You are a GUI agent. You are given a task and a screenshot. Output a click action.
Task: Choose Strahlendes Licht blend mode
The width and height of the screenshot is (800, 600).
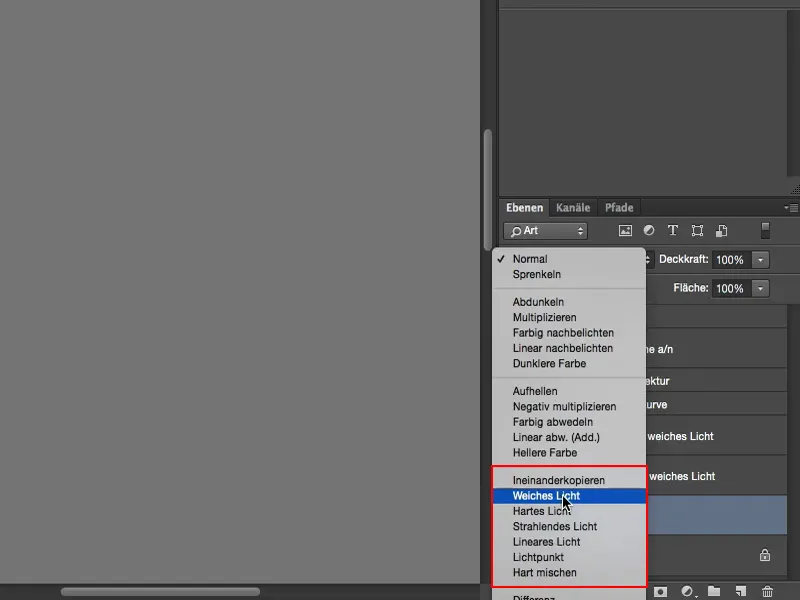click(x=569, y=527)
